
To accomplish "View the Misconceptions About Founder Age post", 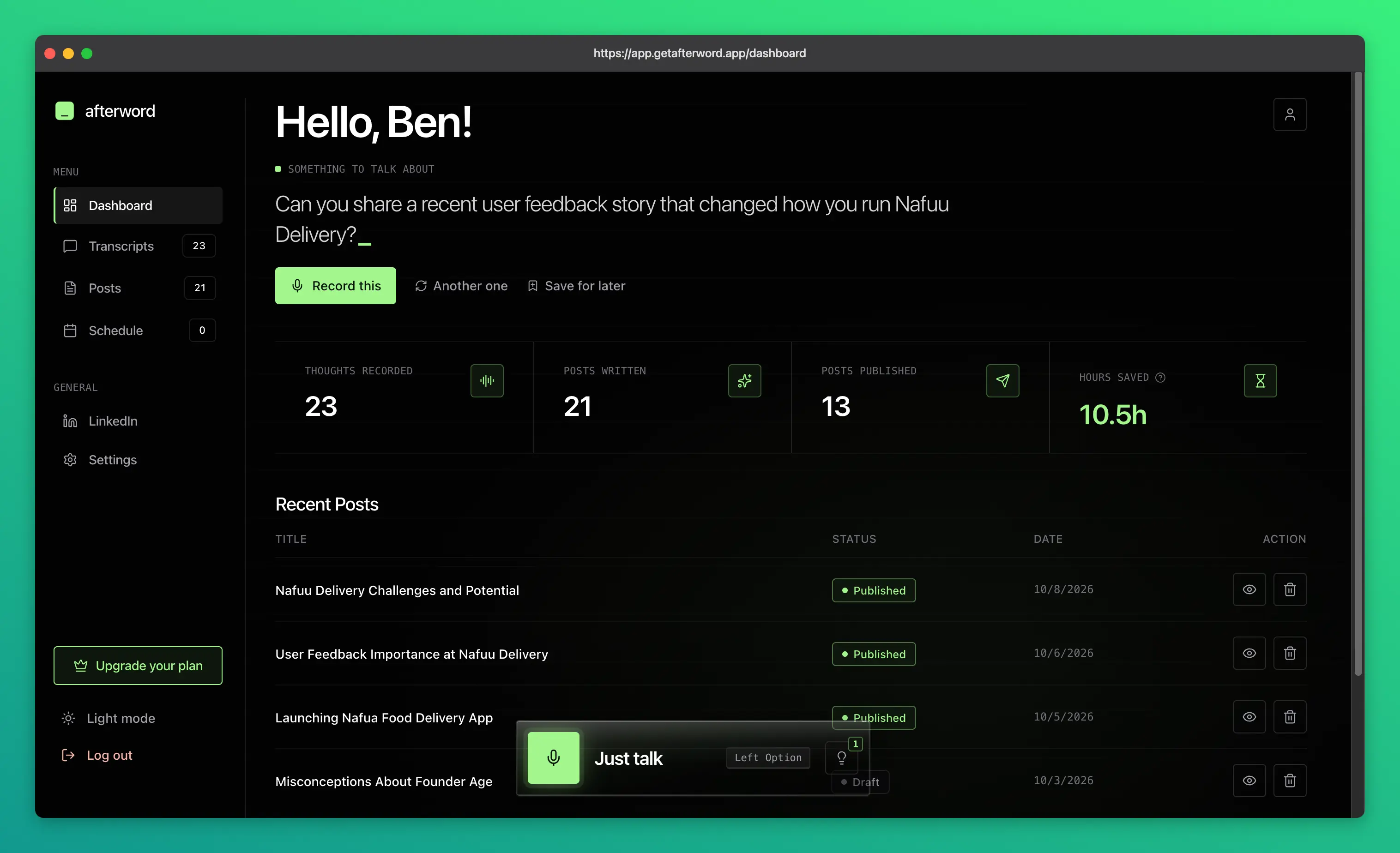I will [x=1249, y=781].
